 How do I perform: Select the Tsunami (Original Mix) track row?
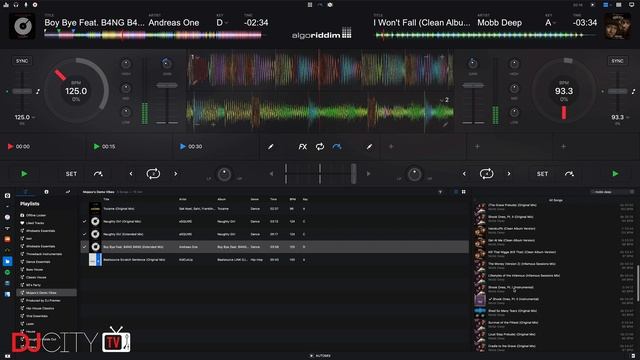[x=274, y=209]
